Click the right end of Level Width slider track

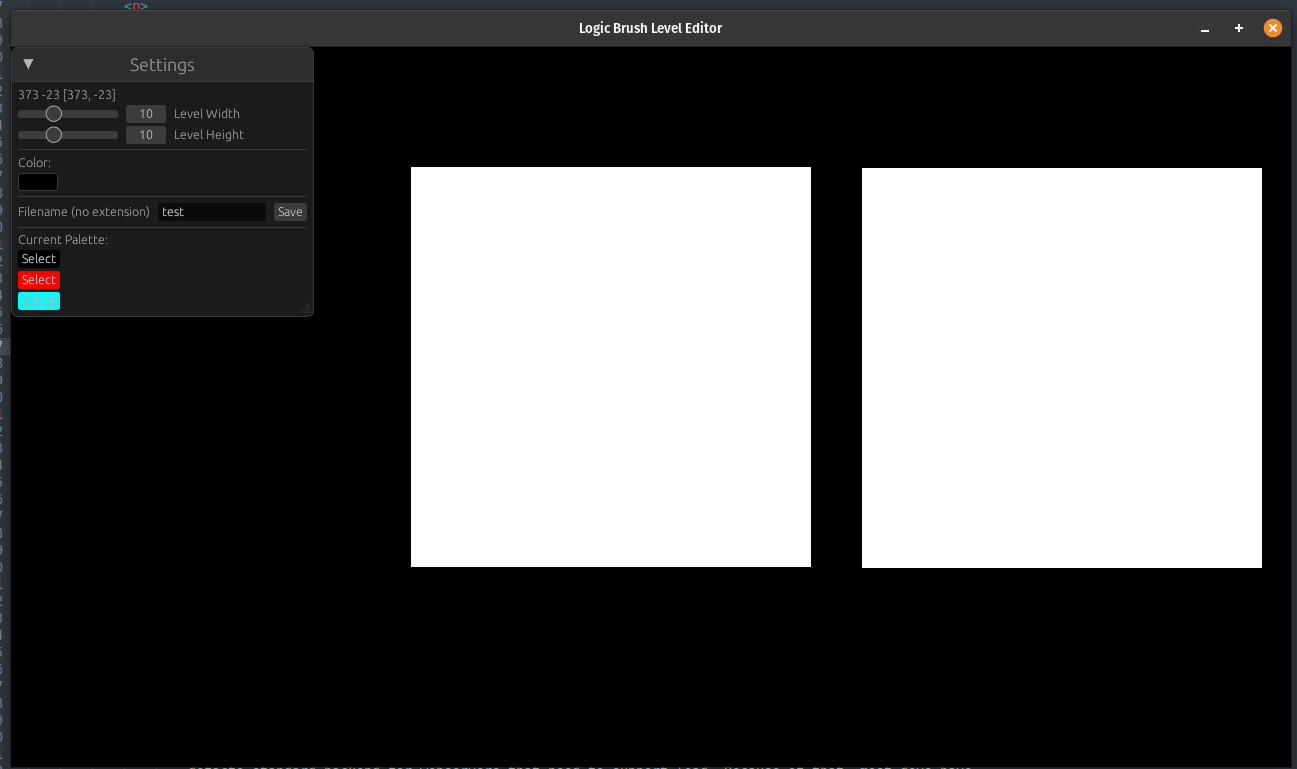point(114,114)
